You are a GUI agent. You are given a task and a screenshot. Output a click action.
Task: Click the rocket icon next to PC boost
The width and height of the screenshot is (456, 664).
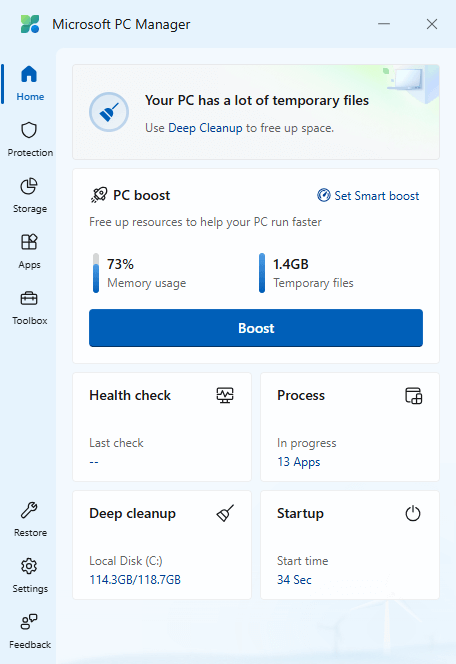(x=99, y=195)
